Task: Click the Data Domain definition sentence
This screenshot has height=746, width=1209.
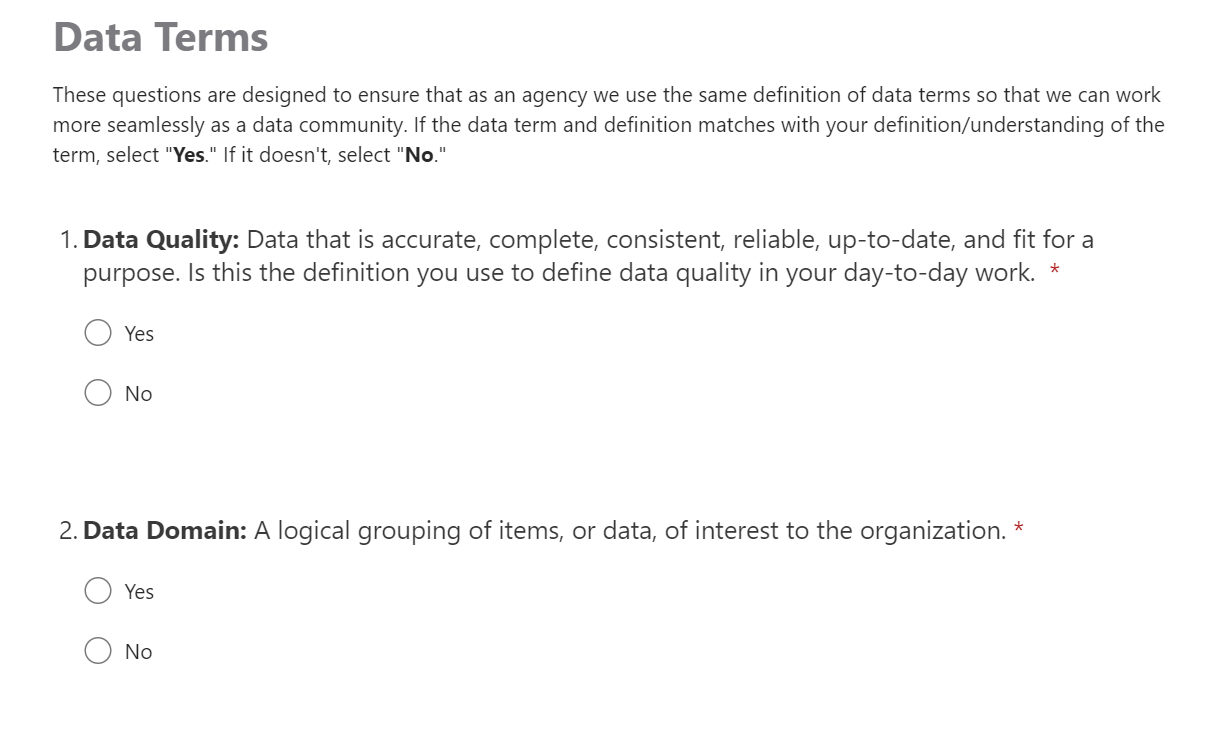Action: click(x=630, y=530)
